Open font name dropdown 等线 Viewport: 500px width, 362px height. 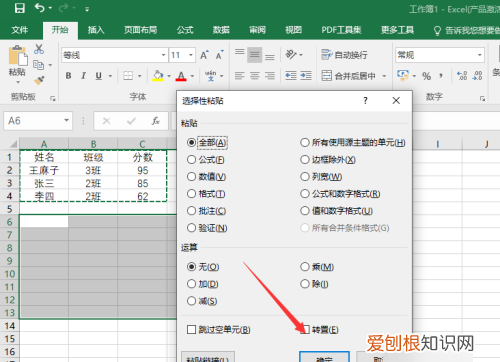(x=164, y=55)
